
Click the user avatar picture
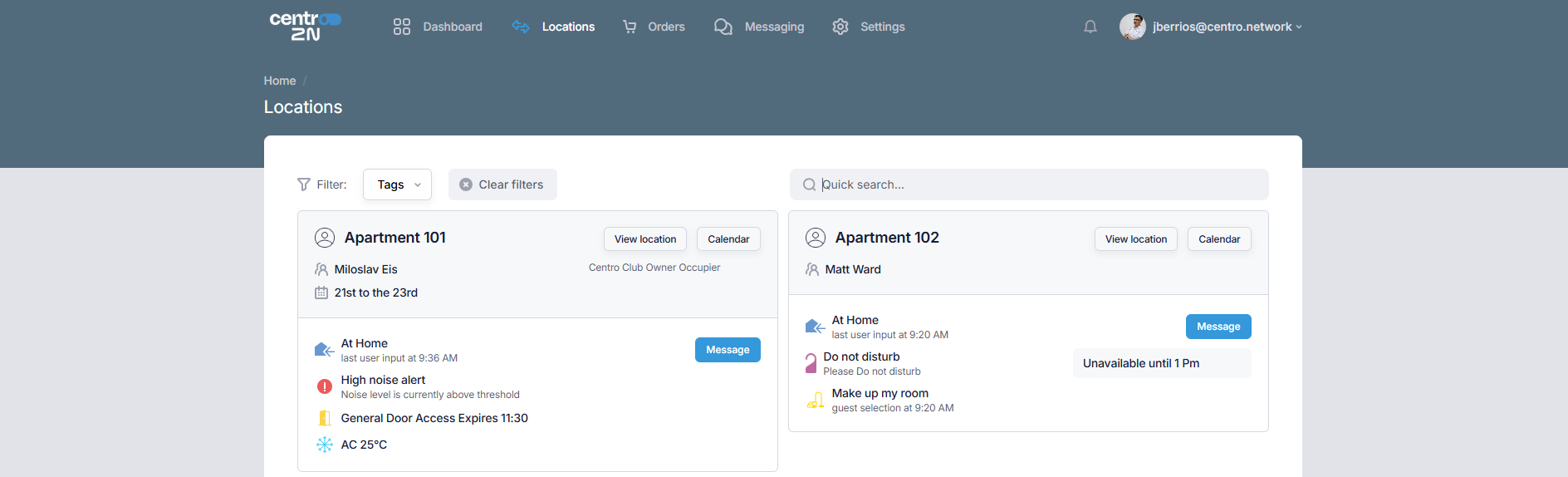[1133, 27]
